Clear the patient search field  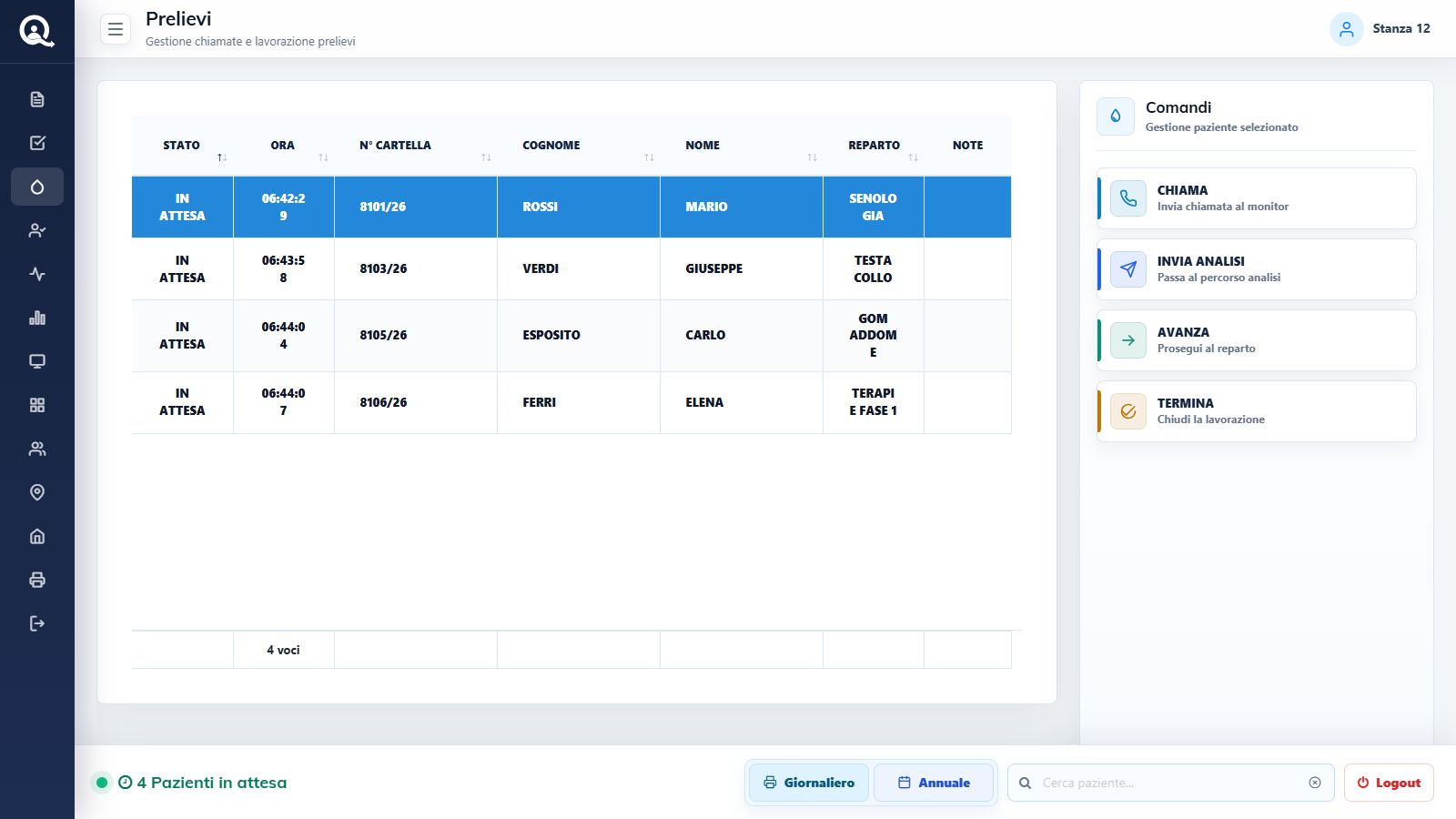[x=1315, y=783]
